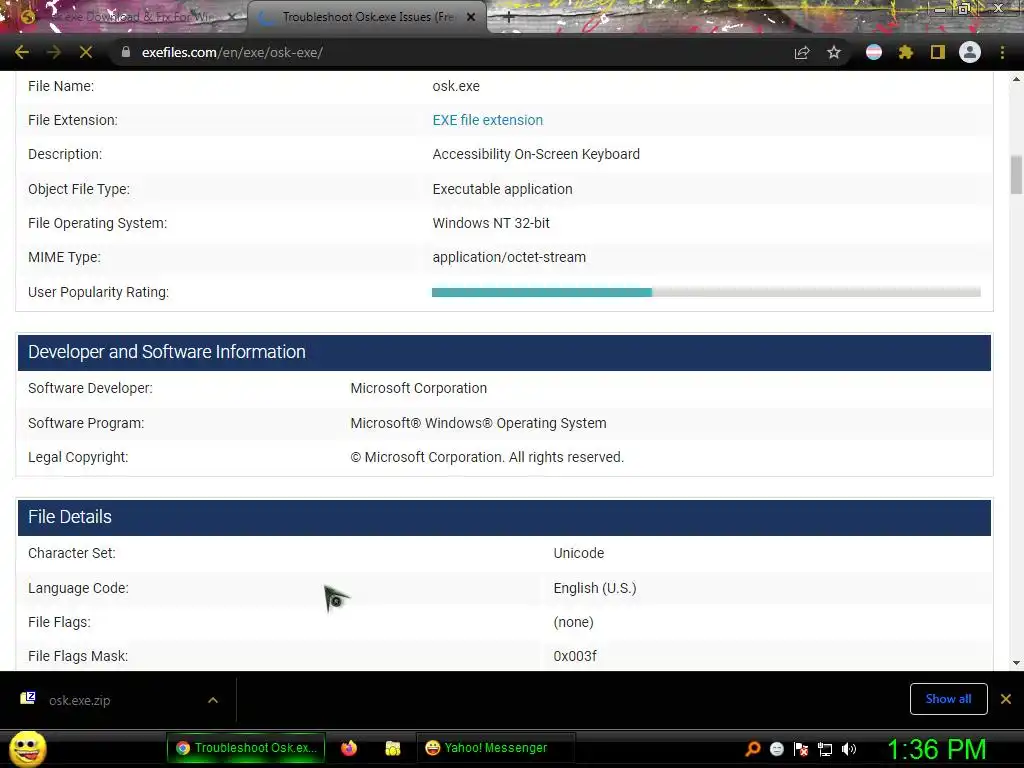This screenshot has width=1024, height=768.
Task: Expand the osk.exe.zip download options chevron
Action: (x=213, y=700)
